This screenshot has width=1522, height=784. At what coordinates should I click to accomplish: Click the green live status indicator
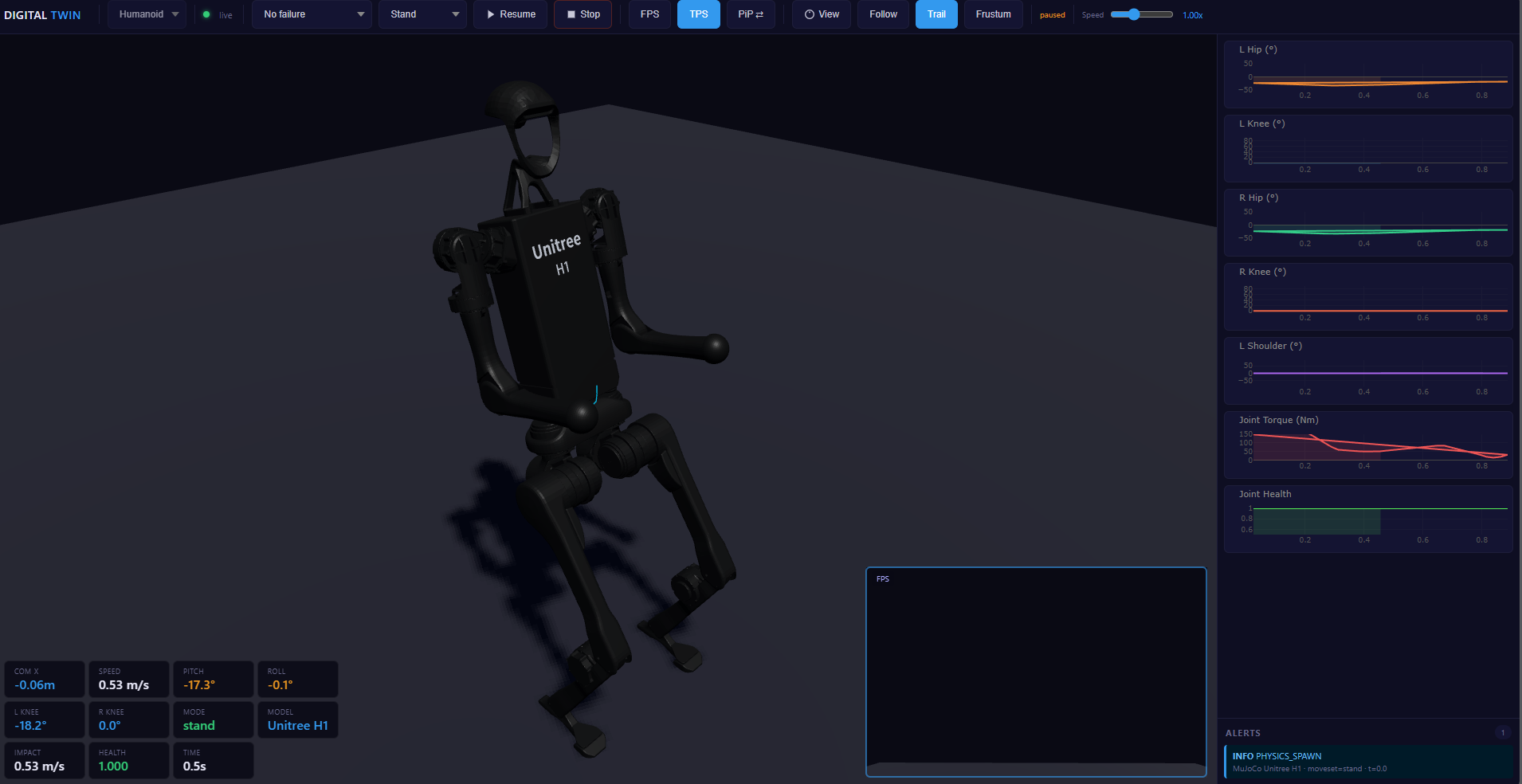[x=206, y=14]
